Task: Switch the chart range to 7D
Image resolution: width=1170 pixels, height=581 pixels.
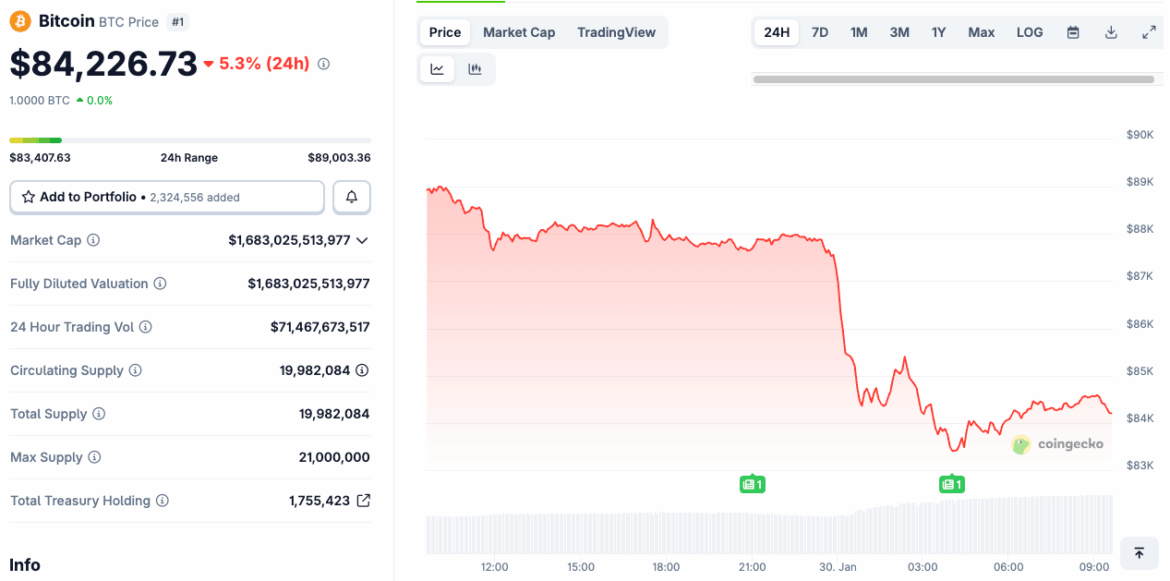Action: pos(819,32)
